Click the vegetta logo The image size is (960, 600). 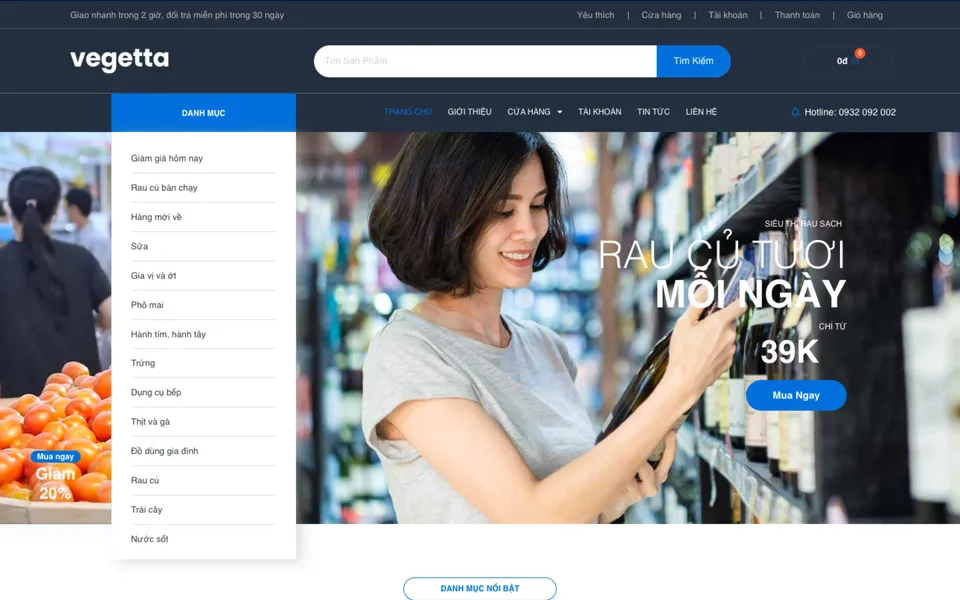click(x=119, y=59)
